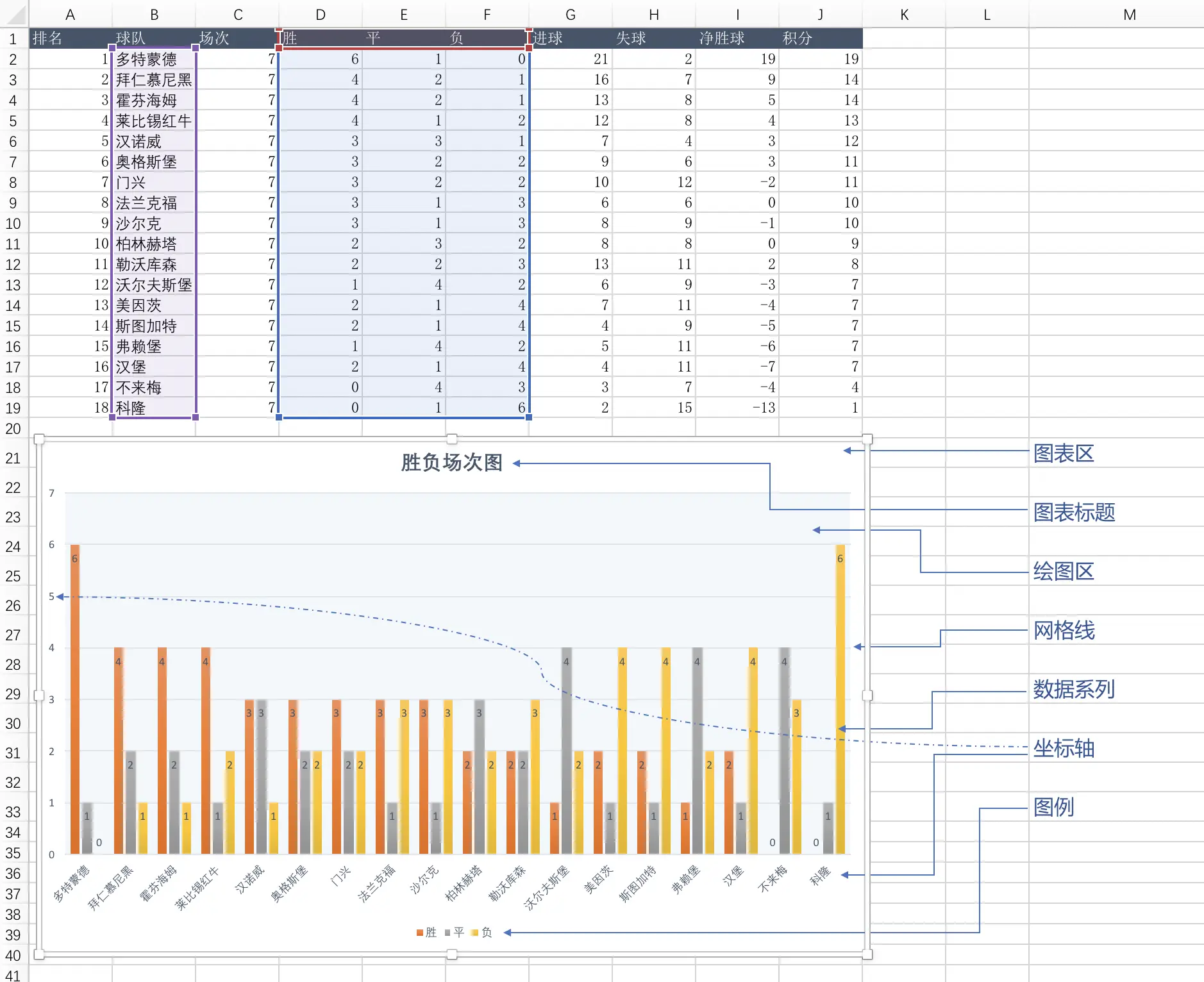Click 多特蒙德 orange win bar
The image size is (1204, 982).
click(x=75, y=699)
